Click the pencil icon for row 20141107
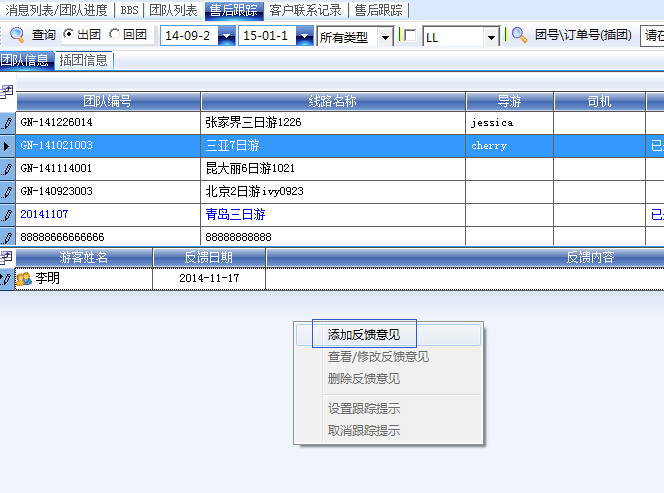Screen dimensions: 664x493 (x=8, y=215)
